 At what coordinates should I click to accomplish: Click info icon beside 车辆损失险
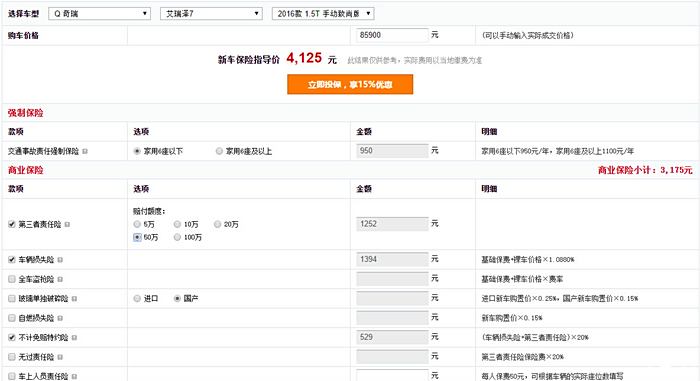60,260
